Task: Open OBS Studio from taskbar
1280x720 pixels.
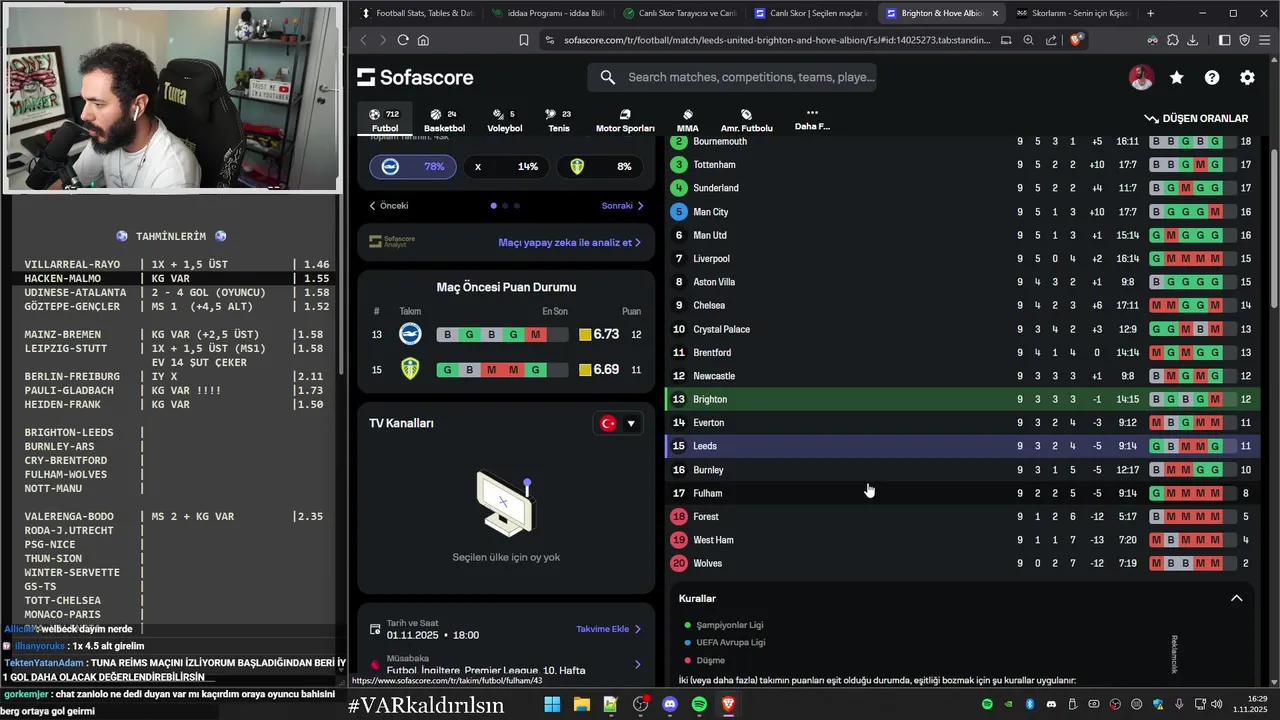Action: [640, 705]
